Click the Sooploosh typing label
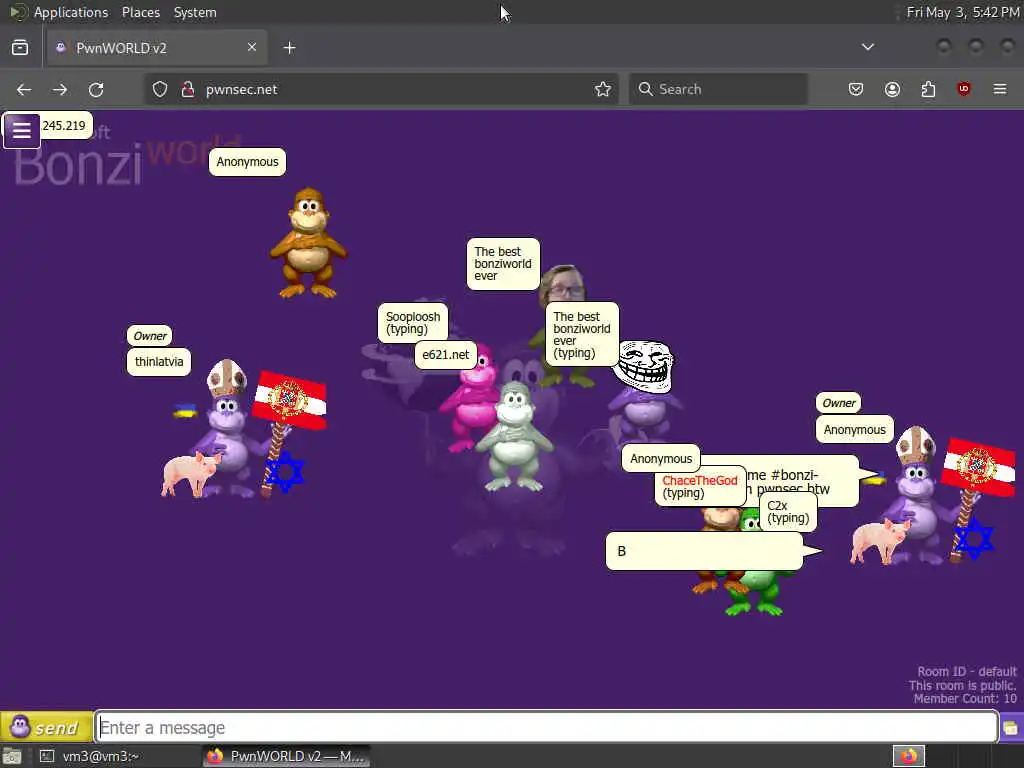The width and height of the screenshot is (1024, 768). 413,323
